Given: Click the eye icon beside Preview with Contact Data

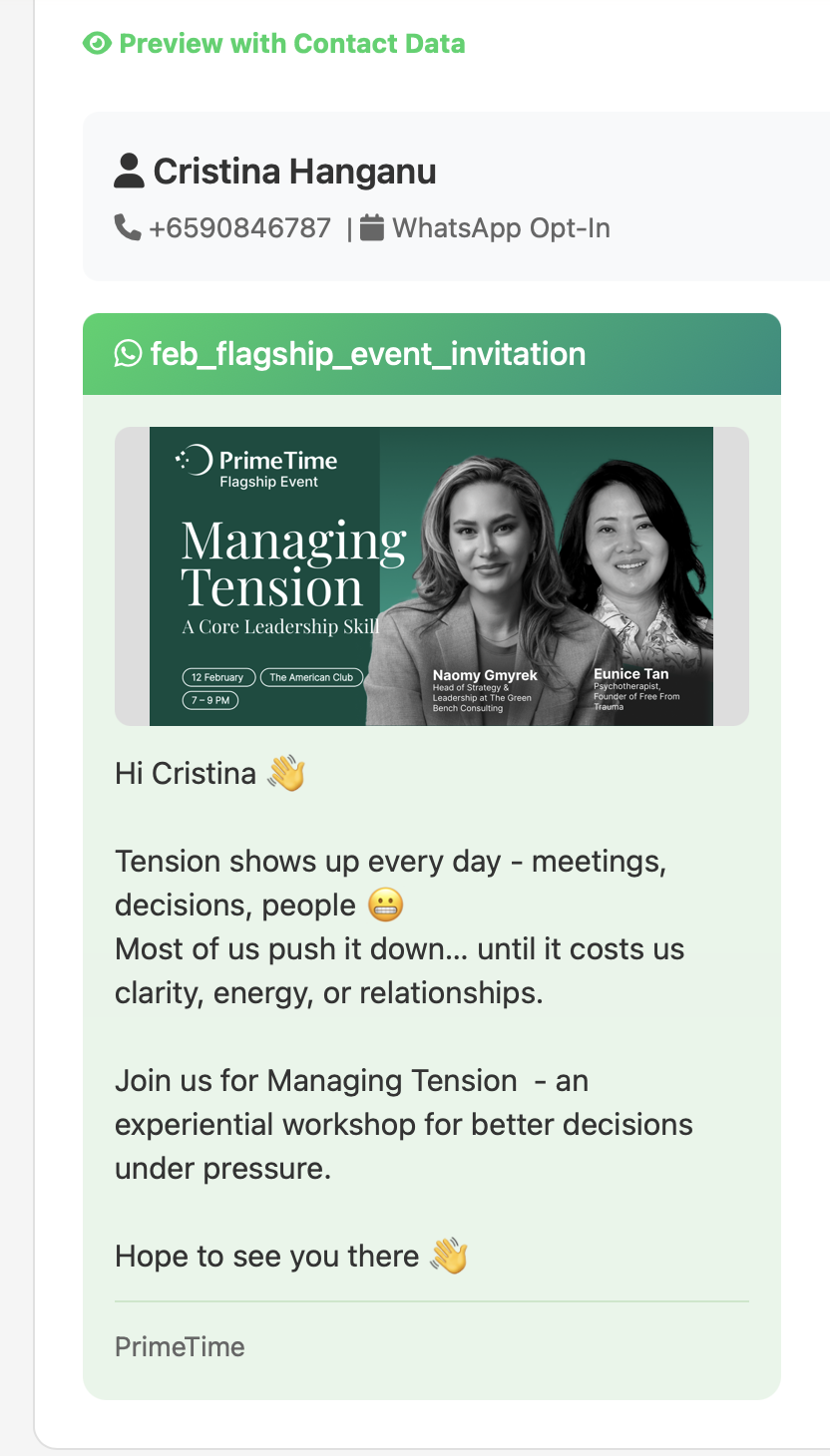Looking at the screenshot, I should coord(97,44).
